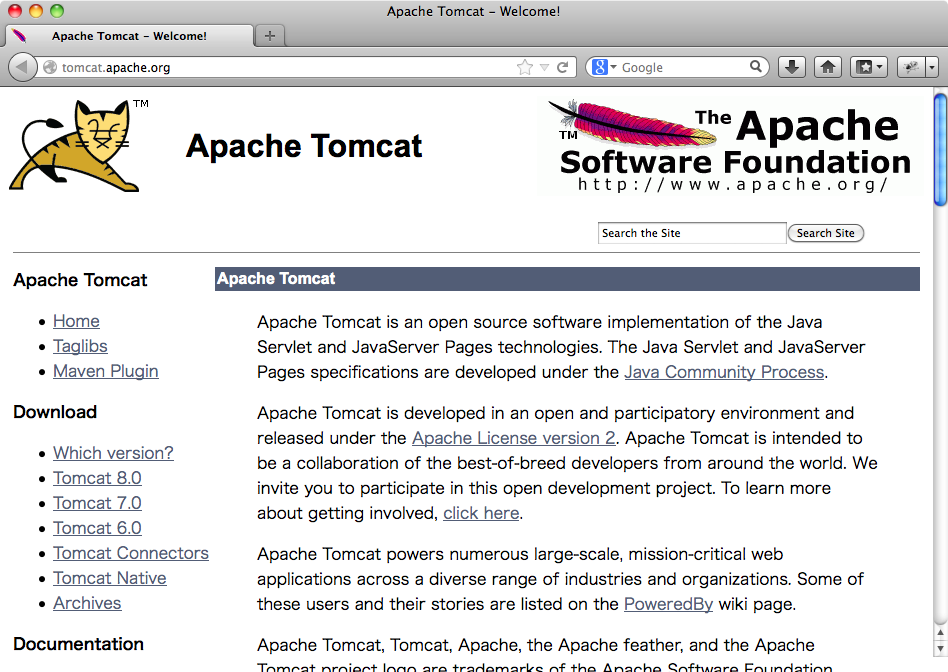Open the Downloads toolbar button

pos(791,67)
